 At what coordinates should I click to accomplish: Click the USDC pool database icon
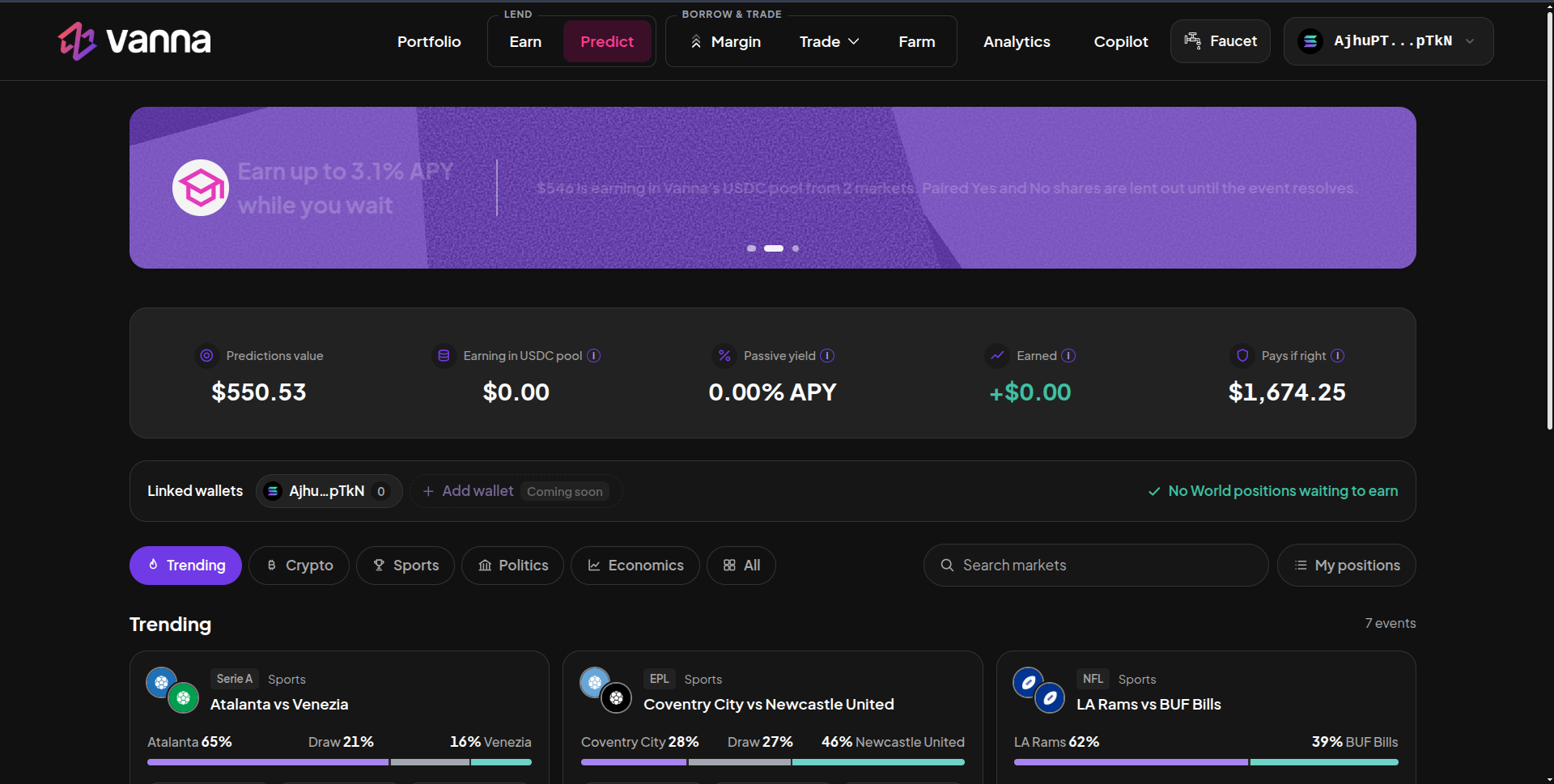pos(444,355)
